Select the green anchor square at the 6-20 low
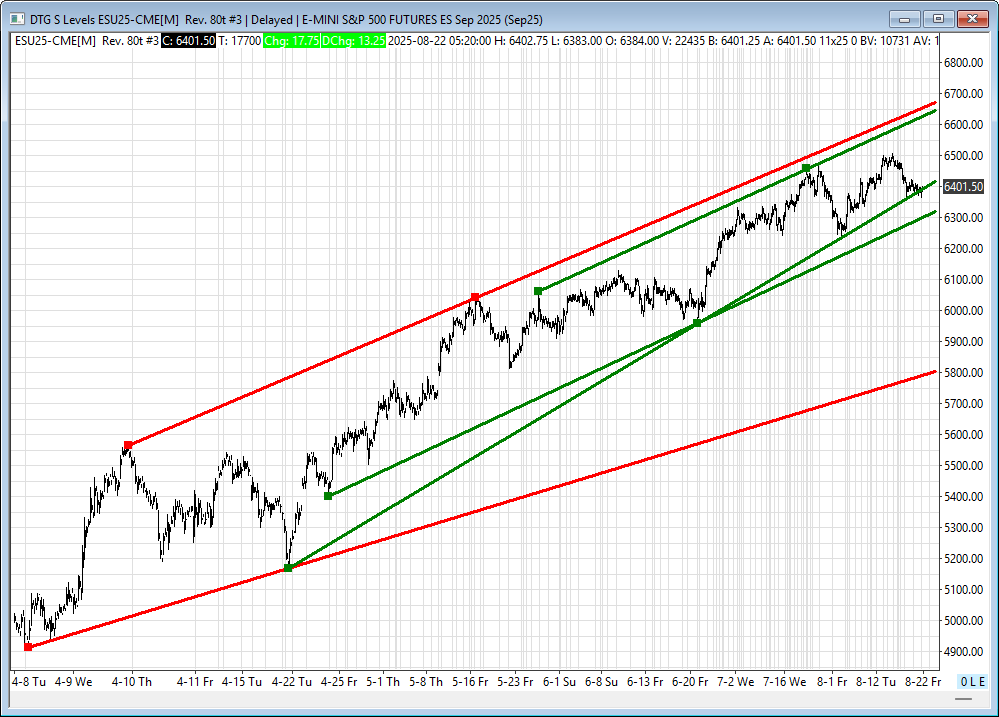This screenshot has height=717, width=999. coord(697,323)
